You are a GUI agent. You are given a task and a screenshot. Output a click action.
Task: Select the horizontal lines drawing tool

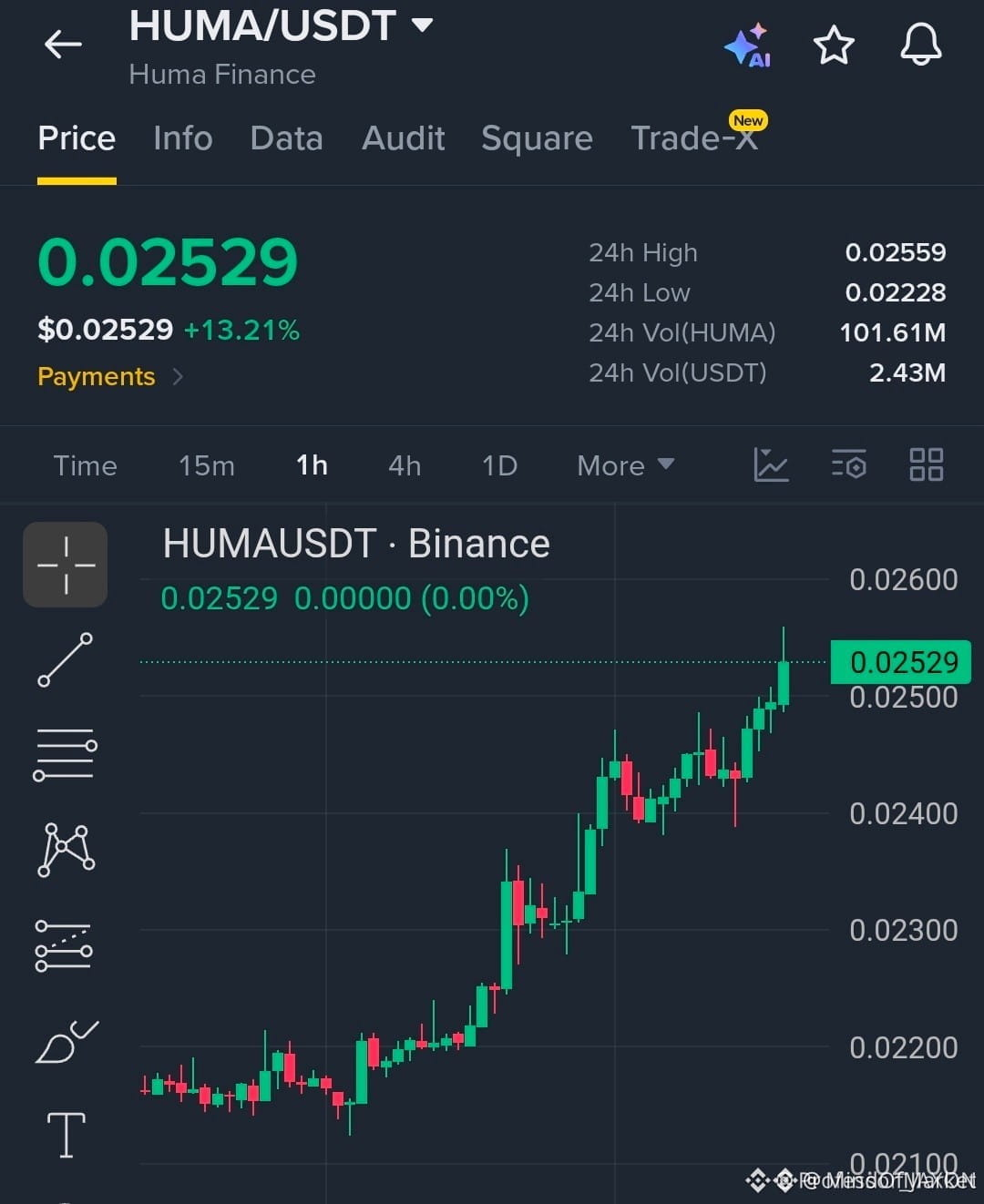click(x=66, y=755)
